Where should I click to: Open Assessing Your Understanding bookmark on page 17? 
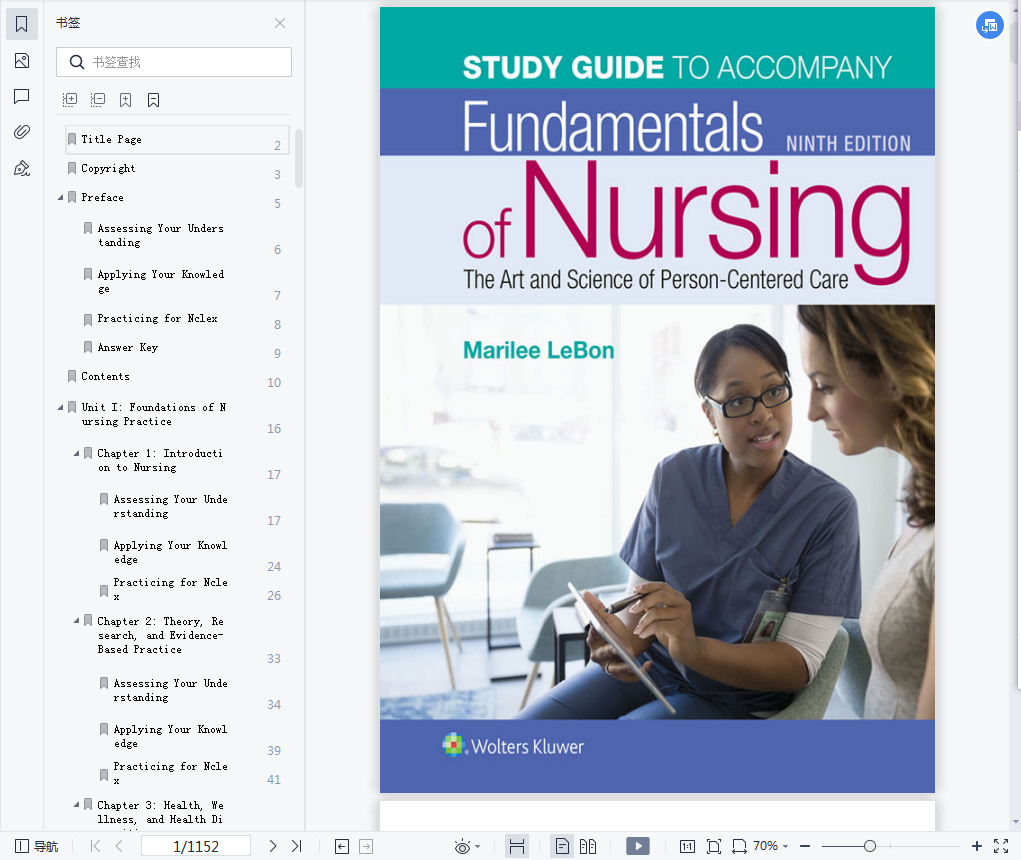171,506
